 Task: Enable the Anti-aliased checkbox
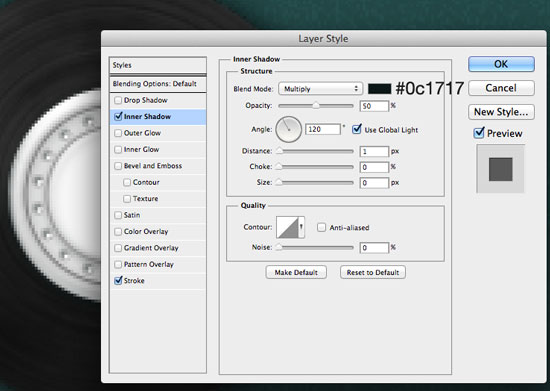point(321,228)
